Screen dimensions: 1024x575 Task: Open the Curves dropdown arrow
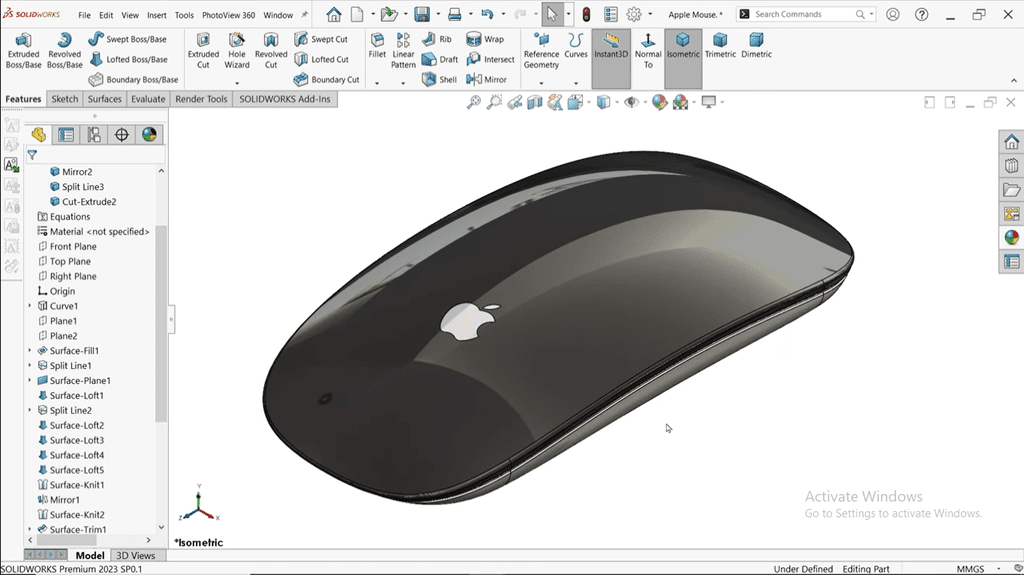pyautogui.click(x=575, y=83)
